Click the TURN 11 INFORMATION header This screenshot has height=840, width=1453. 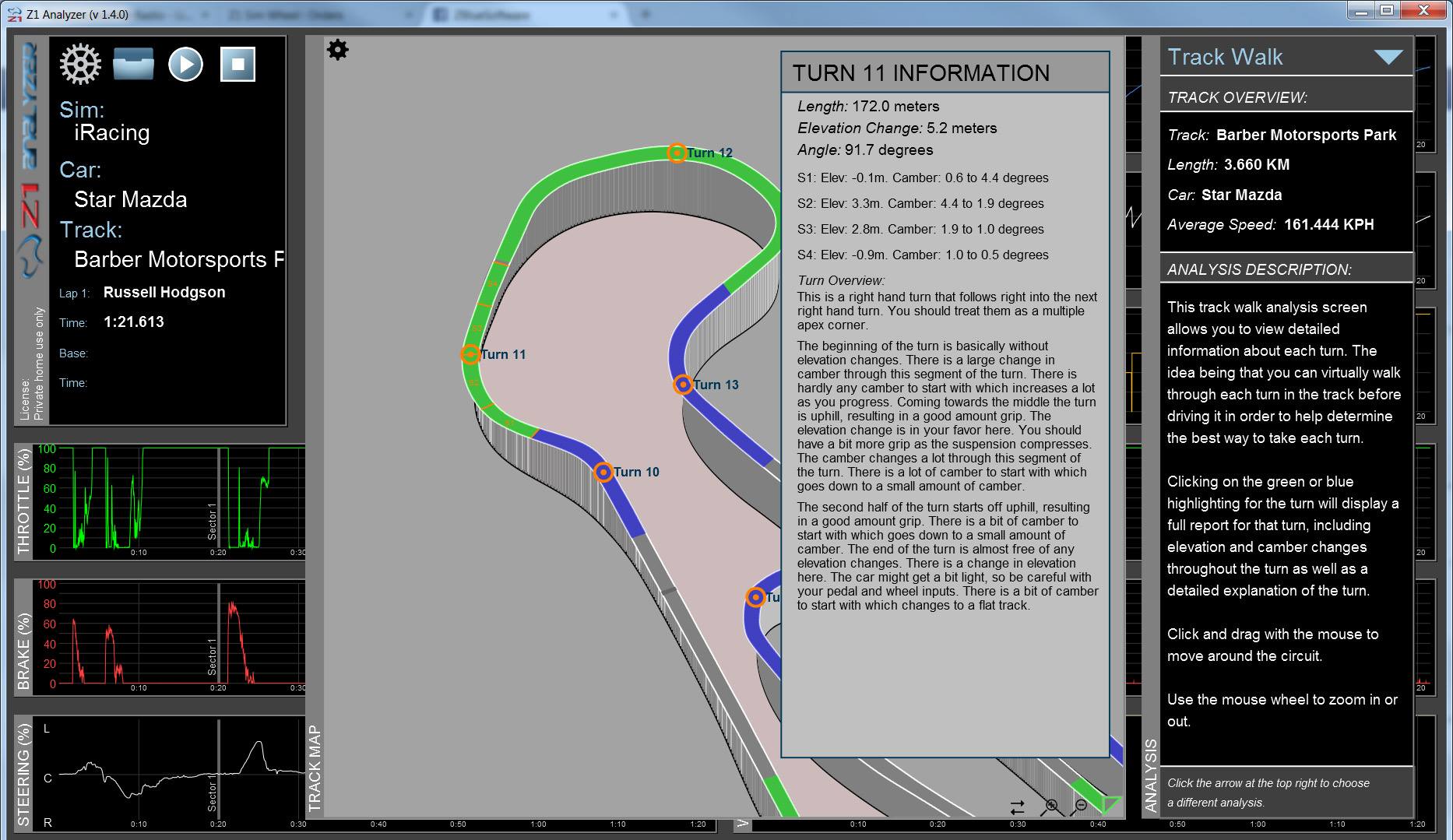(921, 73)
